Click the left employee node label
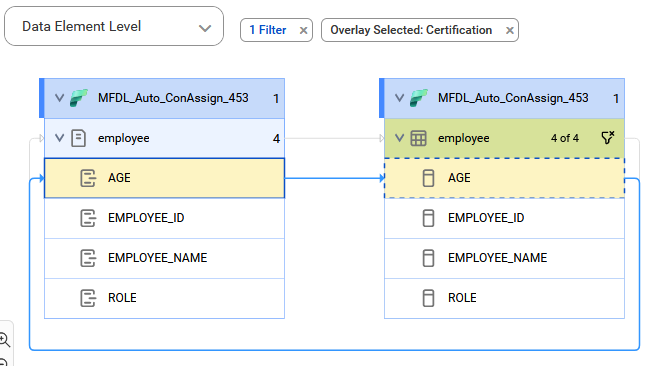This screenshot has width=657, height=366. (x=124, y=138)
